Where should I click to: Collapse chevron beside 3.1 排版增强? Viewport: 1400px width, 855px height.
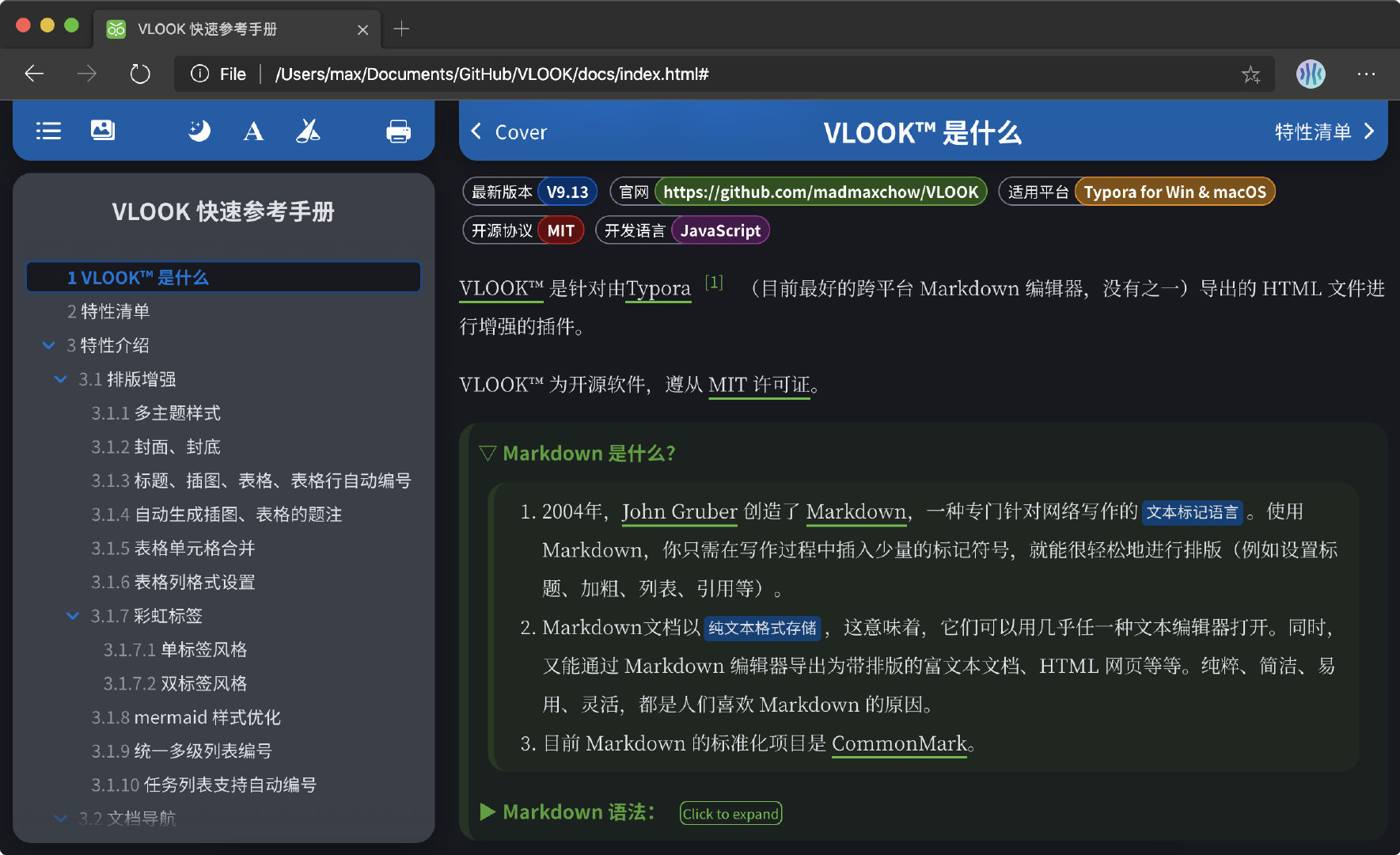click(x=61, y=379)
